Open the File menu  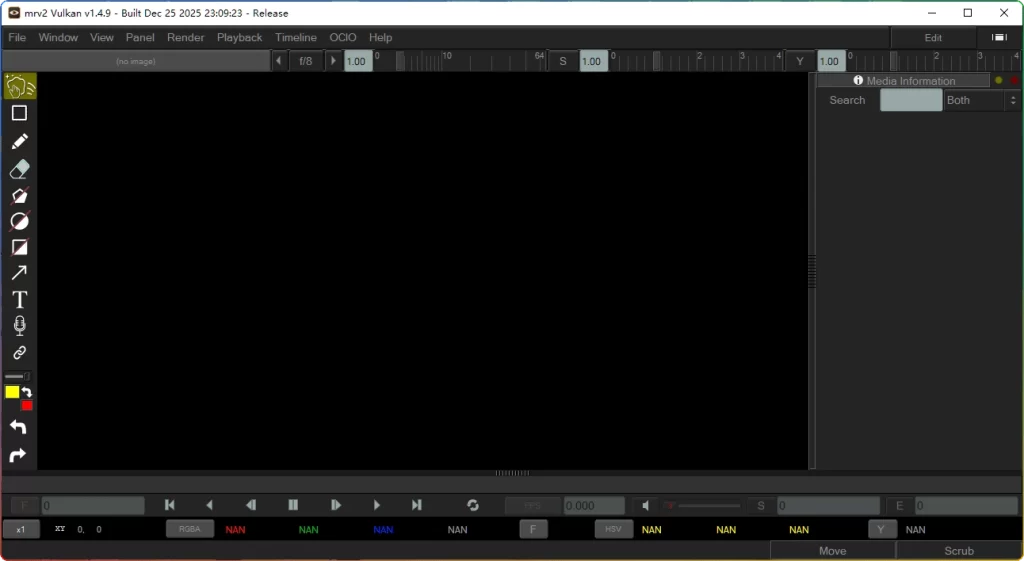17,37
